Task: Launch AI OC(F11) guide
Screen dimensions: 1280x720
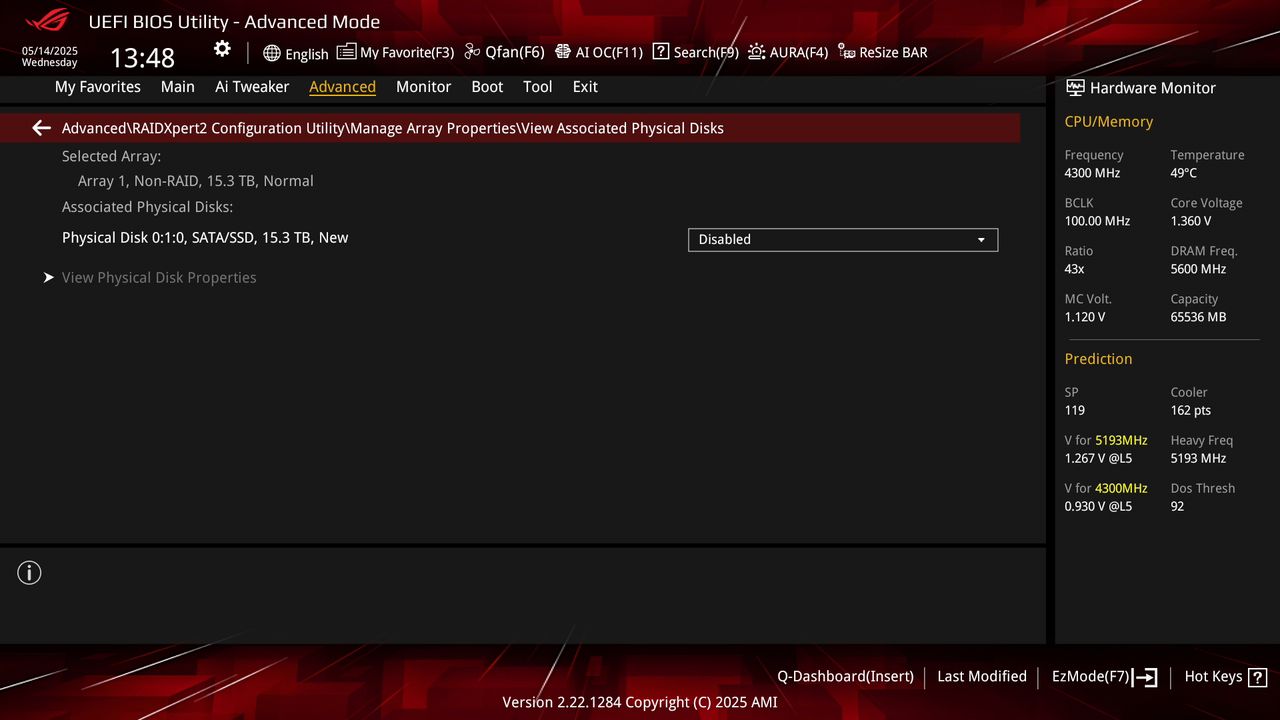Action: coord(599,52)
